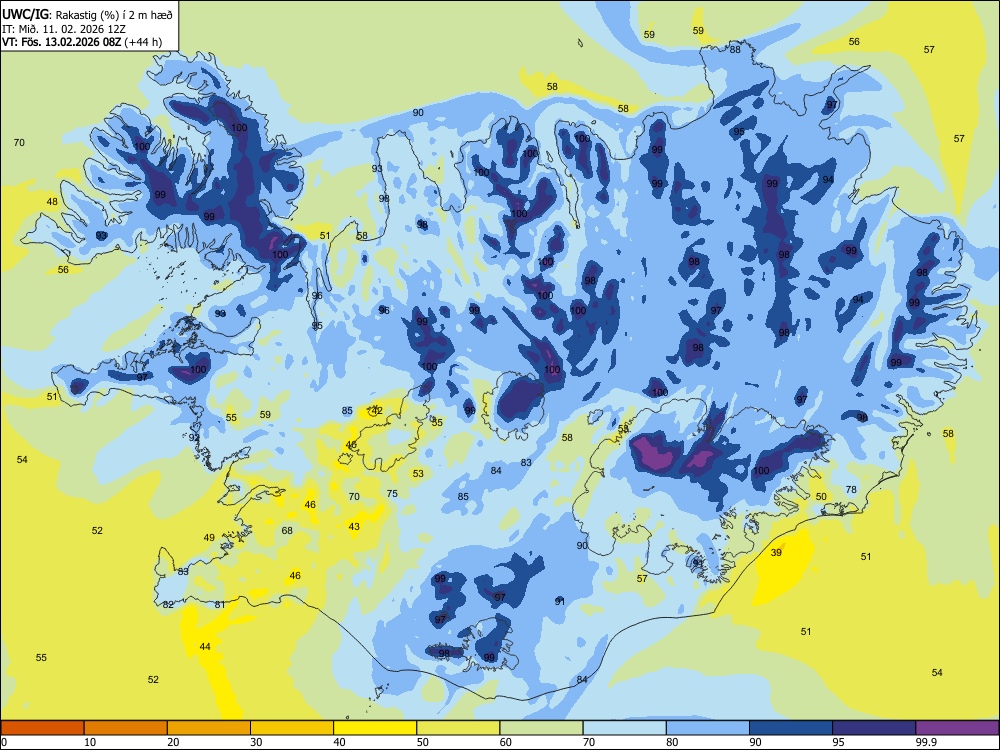Click the '39' value on the southeast coast
The height and width of the screenshot is (750, 1000).
click(x=776, y=552)
